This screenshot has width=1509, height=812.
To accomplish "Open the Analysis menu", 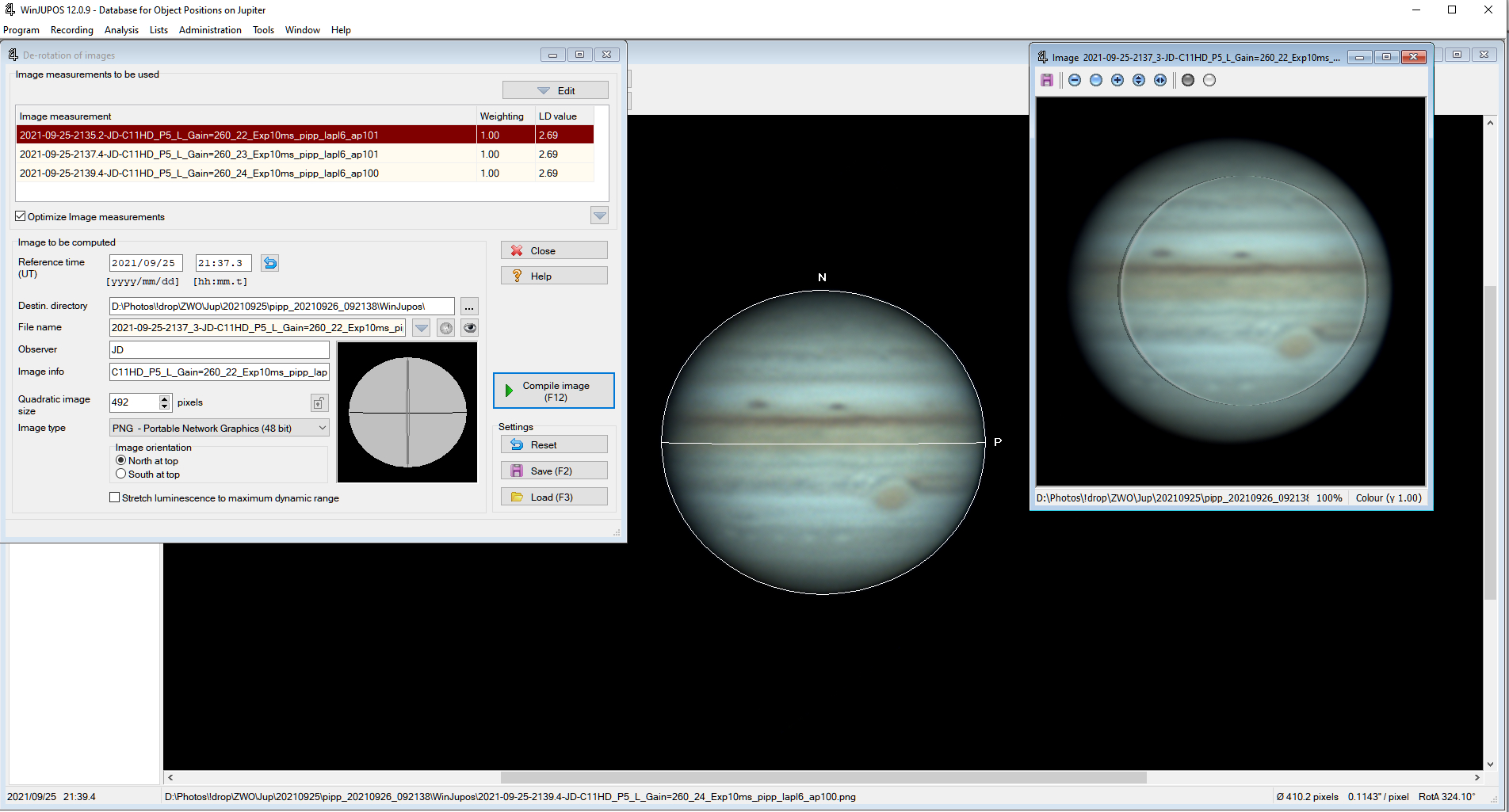I will click(x=121, y=30).
